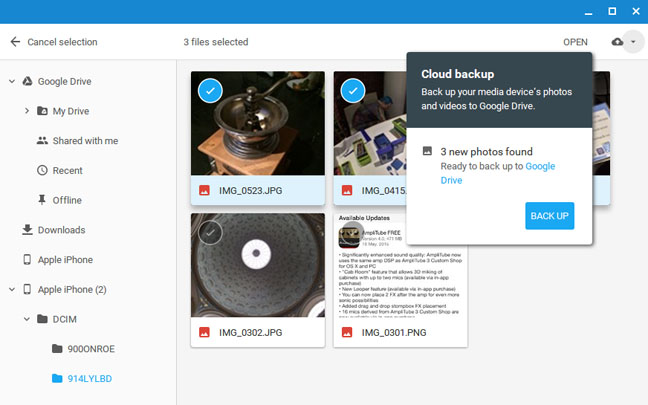Click the IMG_0301.PNG file name

(394, 333)
